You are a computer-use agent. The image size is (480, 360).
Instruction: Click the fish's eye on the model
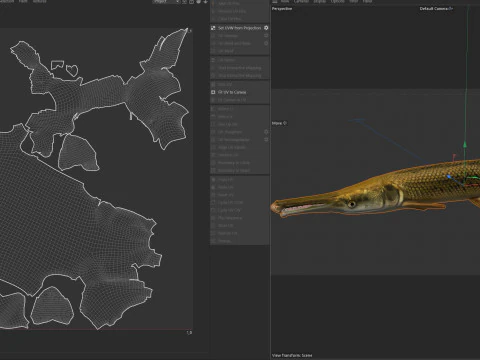[x=351, y=204]
